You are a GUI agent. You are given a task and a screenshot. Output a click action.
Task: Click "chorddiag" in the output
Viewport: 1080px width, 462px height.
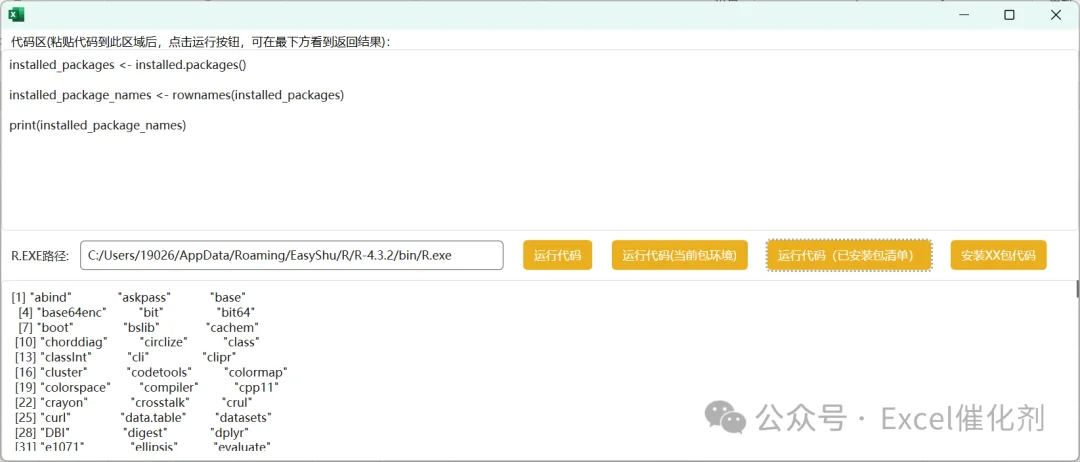pos(75,342)
